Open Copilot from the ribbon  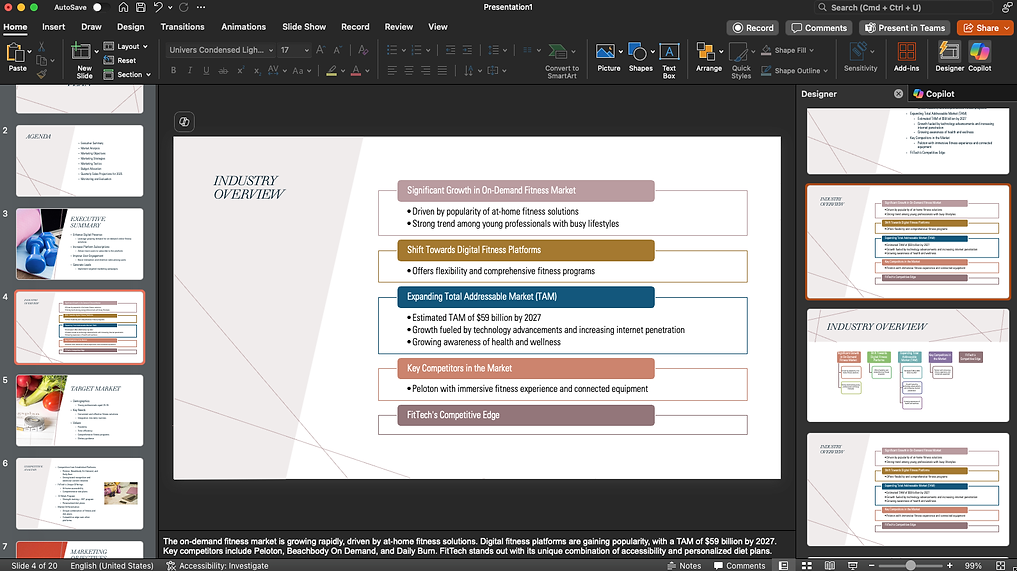tap(979, 56)
